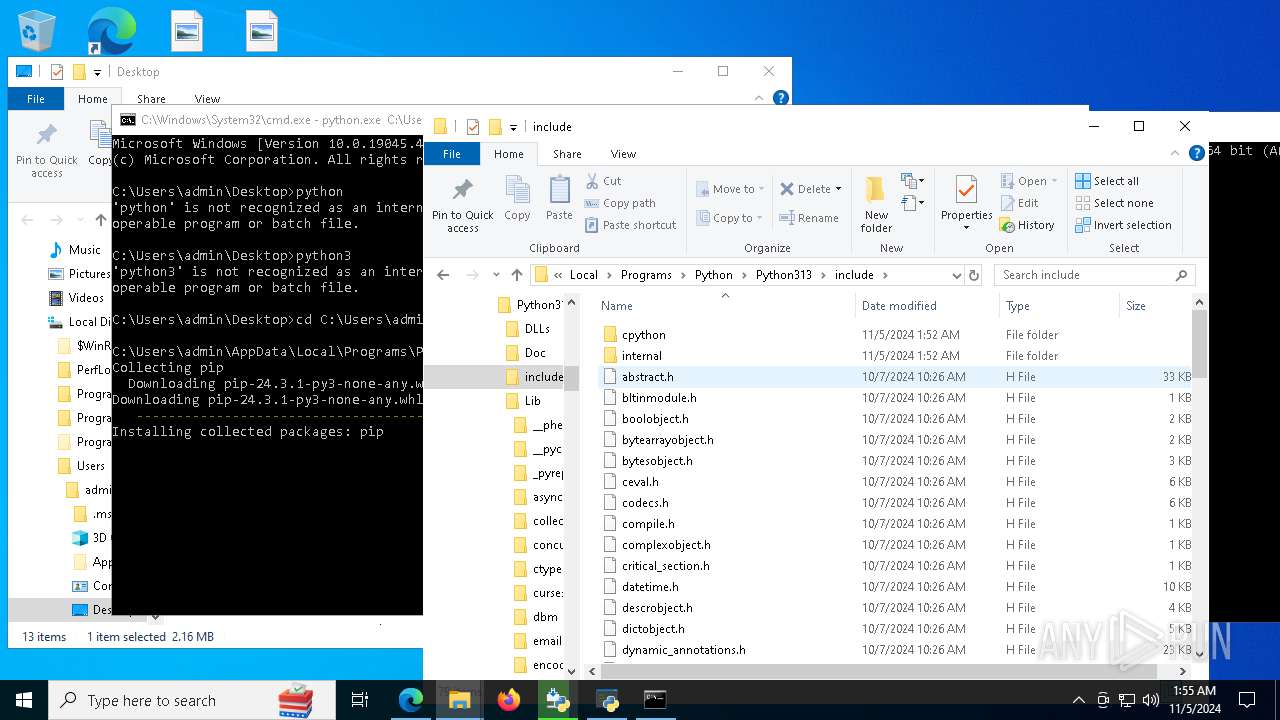
Task: Click Copy path in the Clipboard group
Action: point(619,203)
